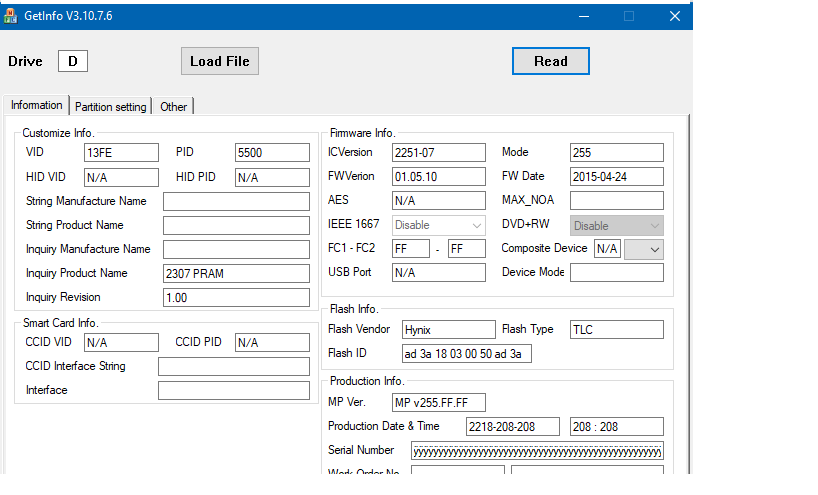Select the CCID VID field

pos(121,342)
